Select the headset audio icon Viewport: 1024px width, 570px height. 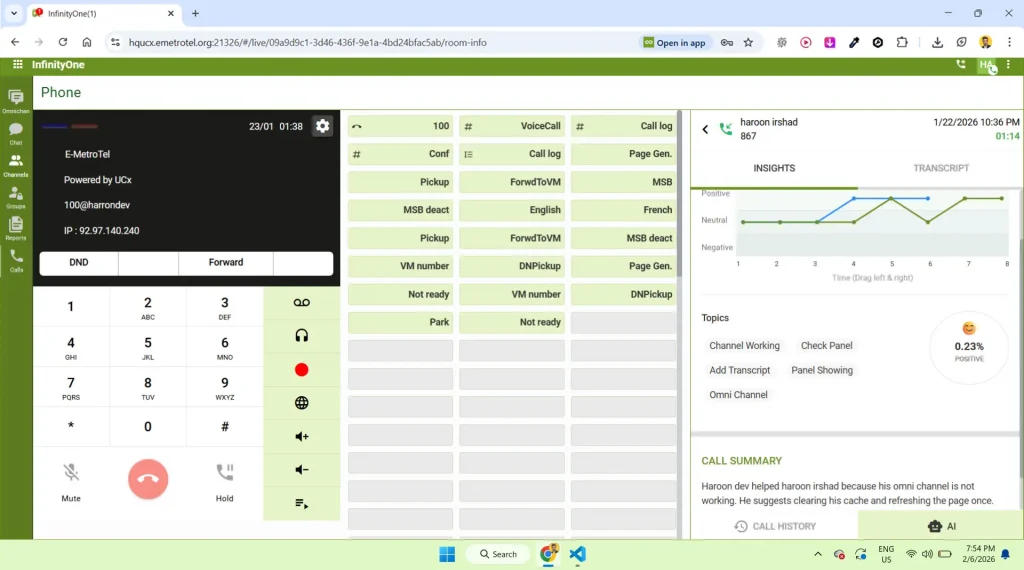[x=301, y=336]
